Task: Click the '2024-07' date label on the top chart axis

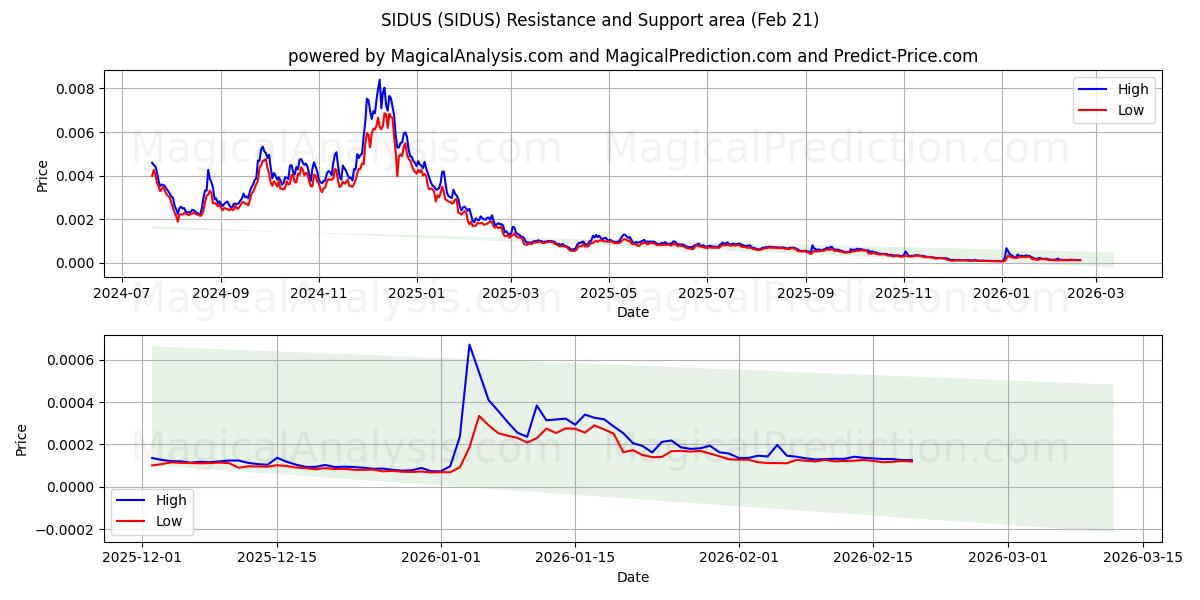Action: pyautogui.click(x=122, y=293)
